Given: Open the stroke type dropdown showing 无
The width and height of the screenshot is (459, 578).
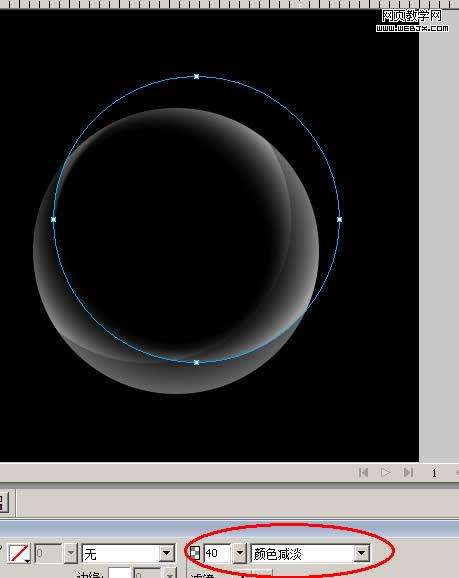Looking at the screenshot, I should pos(128,553).
